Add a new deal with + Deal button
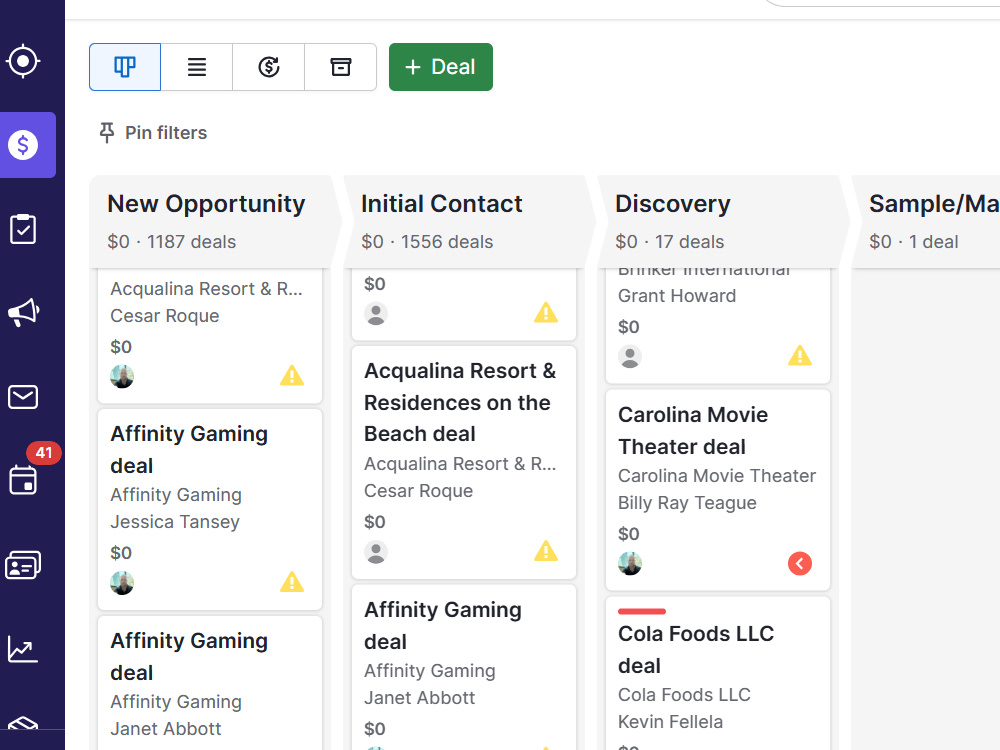1000x750 pixels. [441, 67]
